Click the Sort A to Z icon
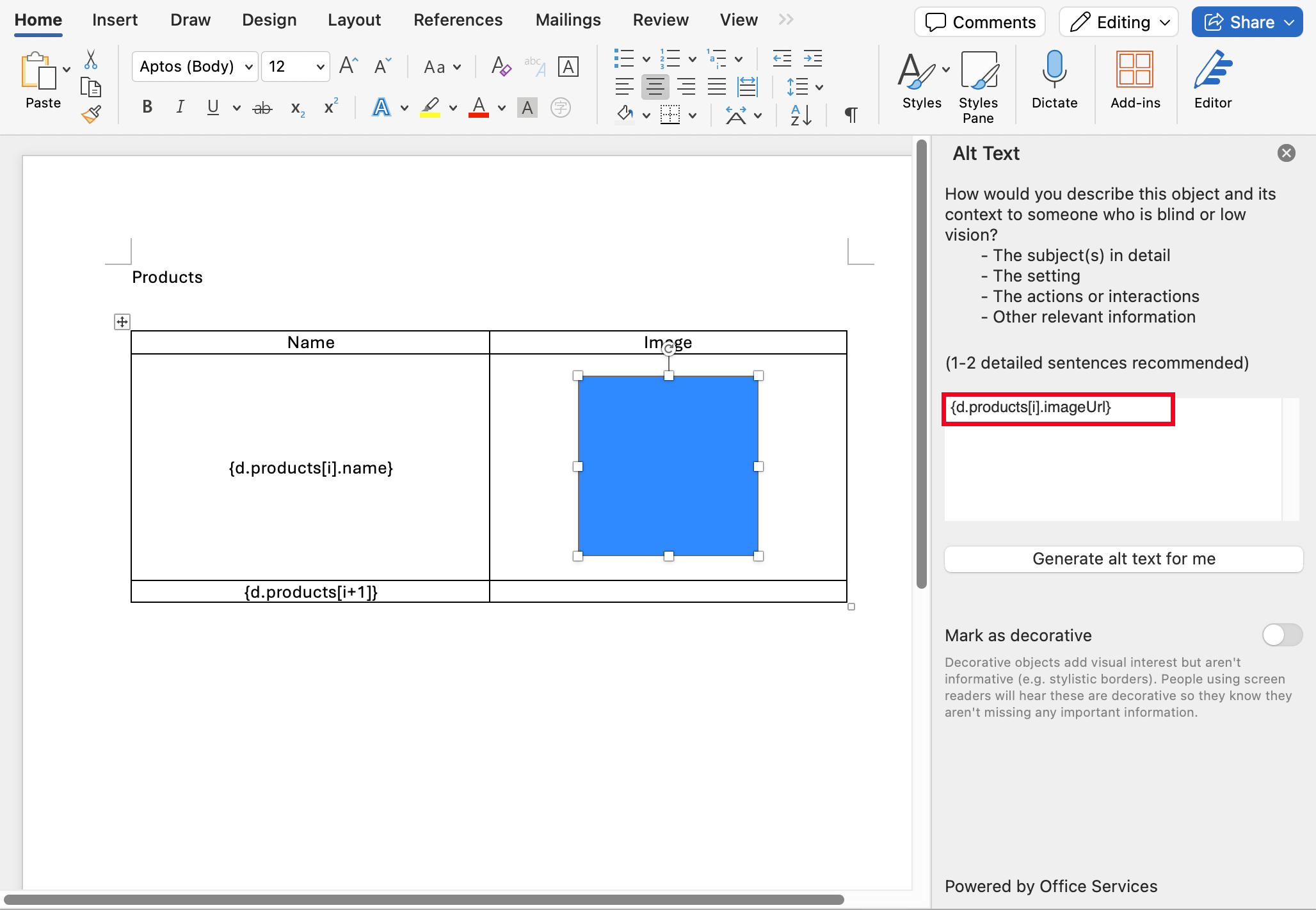Viewport: 1316px width, 910px height. click(x=801, y=115)
